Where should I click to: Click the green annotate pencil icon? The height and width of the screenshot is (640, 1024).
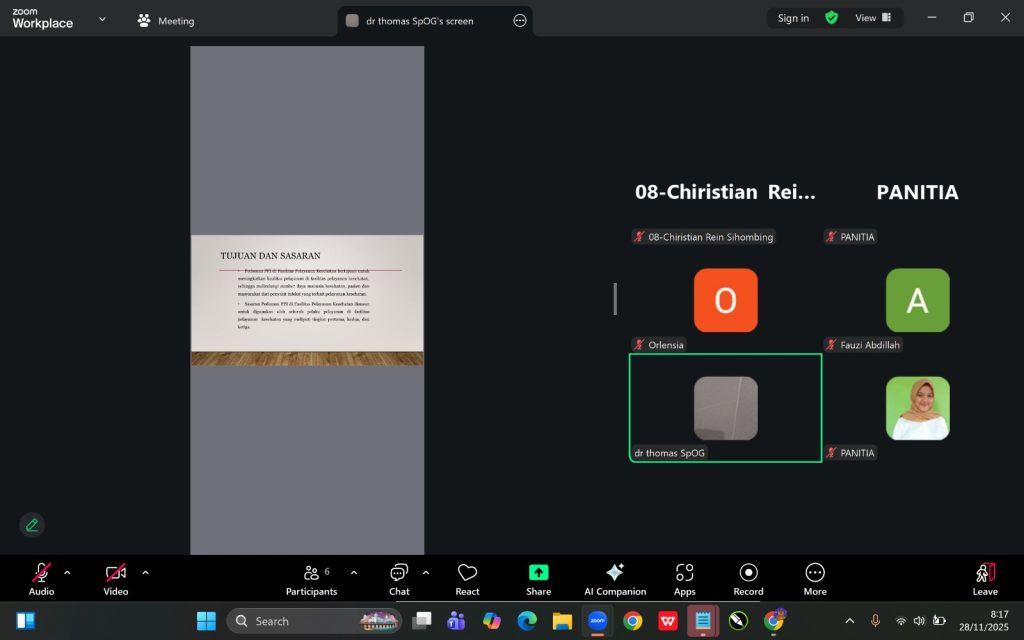pyautogui.click(x=32, y=525)
